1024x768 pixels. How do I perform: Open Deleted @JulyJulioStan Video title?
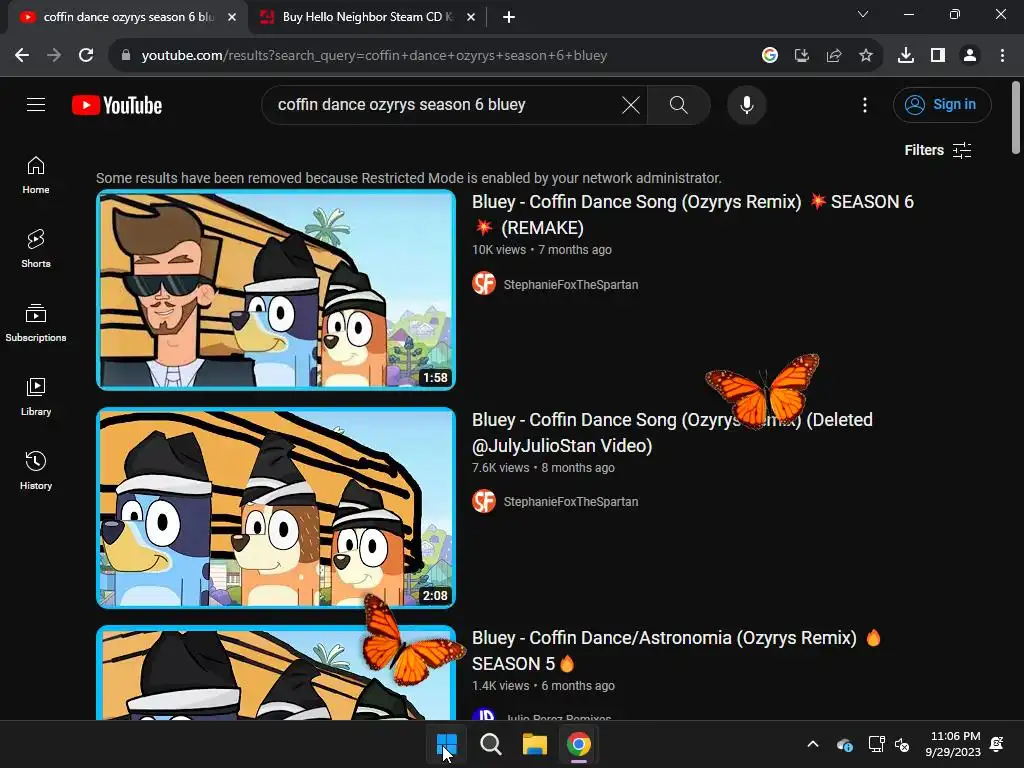pyautogui.click(x=672, y=432)
